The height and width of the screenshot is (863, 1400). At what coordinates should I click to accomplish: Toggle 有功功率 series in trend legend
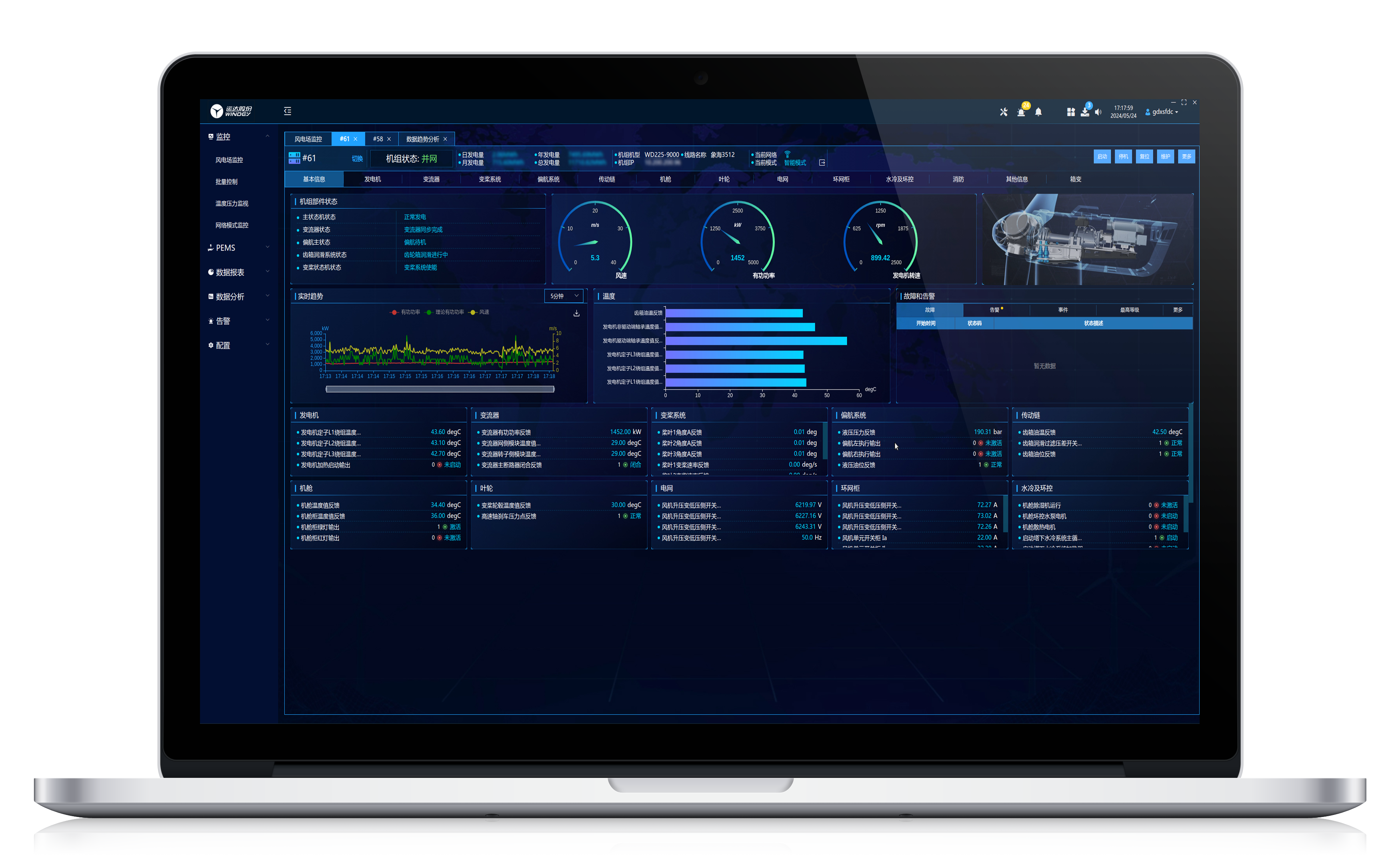click(x=405, y=312)
